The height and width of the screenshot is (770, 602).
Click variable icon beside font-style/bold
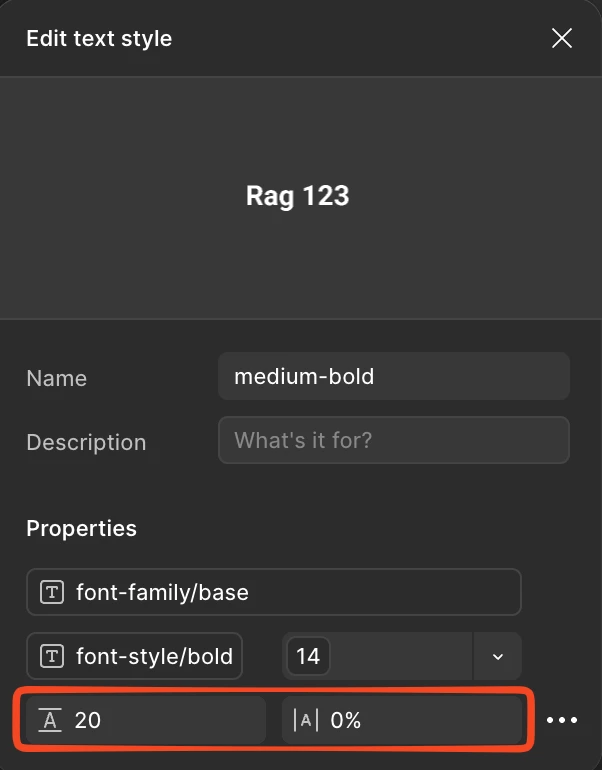[x=52, y=656]
